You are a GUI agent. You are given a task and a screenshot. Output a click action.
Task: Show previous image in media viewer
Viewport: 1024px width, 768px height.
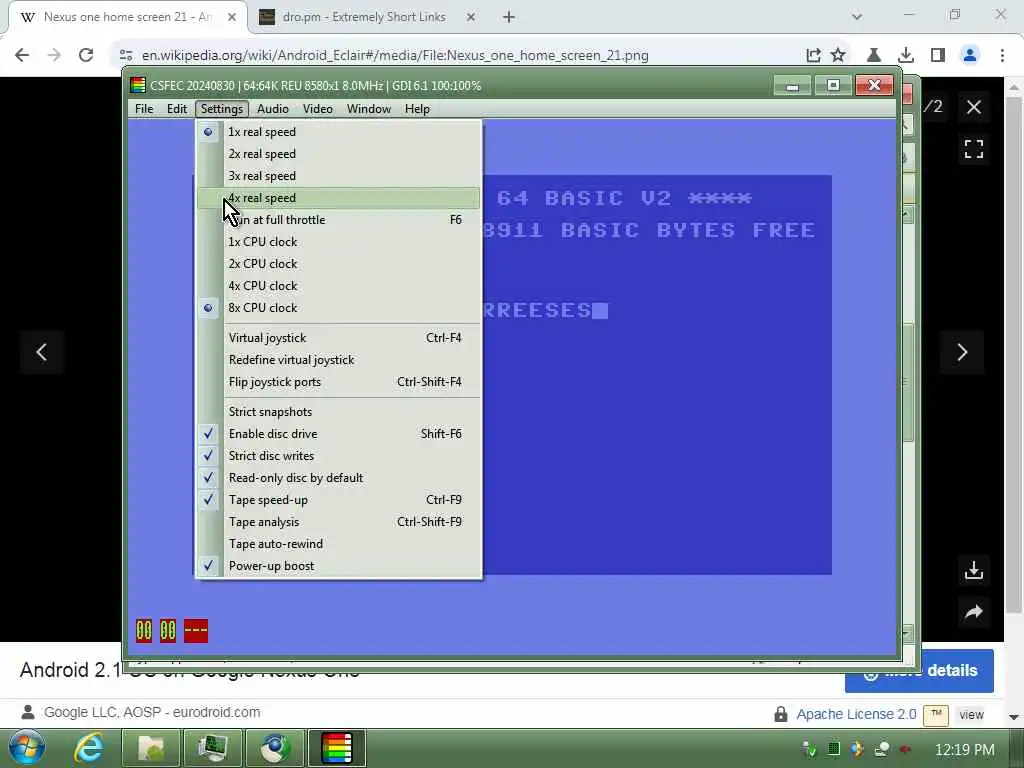pos(41,353)
